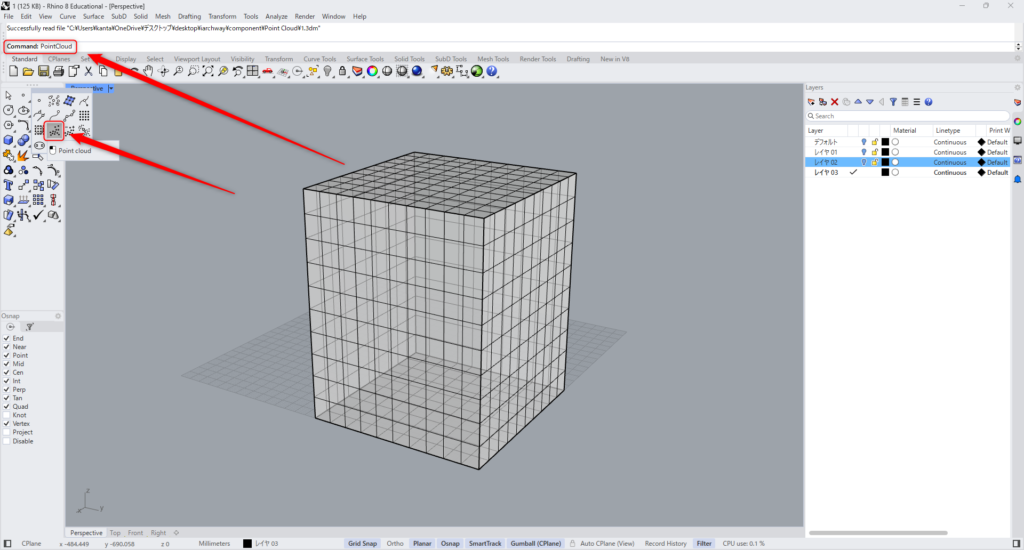The height and width of the screenshot is (550, 1024).
Task: Open Layers panel help icon
Action: pos(928,102)
